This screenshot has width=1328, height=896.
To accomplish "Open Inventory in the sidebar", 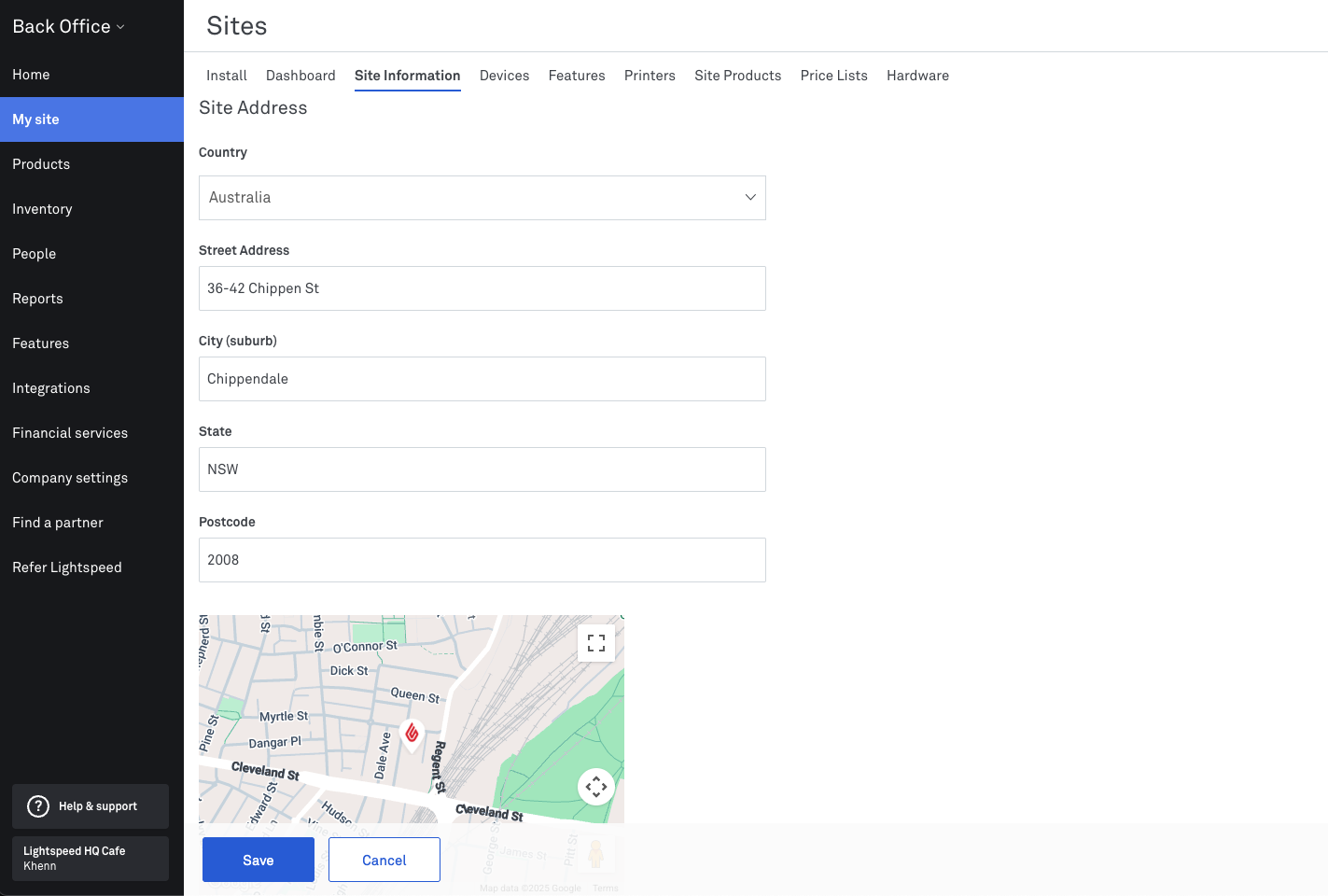I will pyautogui.click(x=91, y=209).
